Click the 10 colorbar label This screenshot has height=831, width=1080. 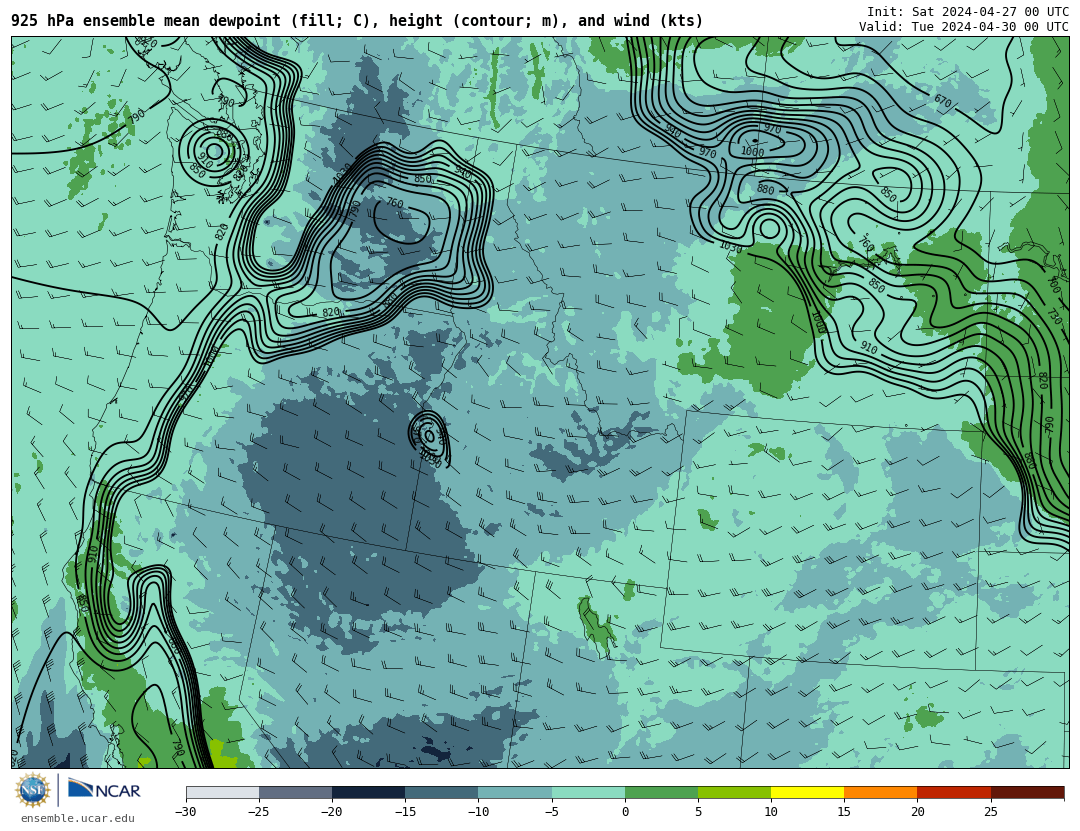tap(771, 812)
